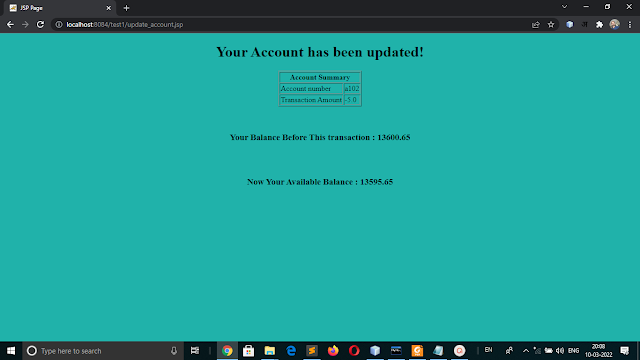Open the People icon in system tray
The height and width of the screenshot is (360, 640).
point(509,351)
